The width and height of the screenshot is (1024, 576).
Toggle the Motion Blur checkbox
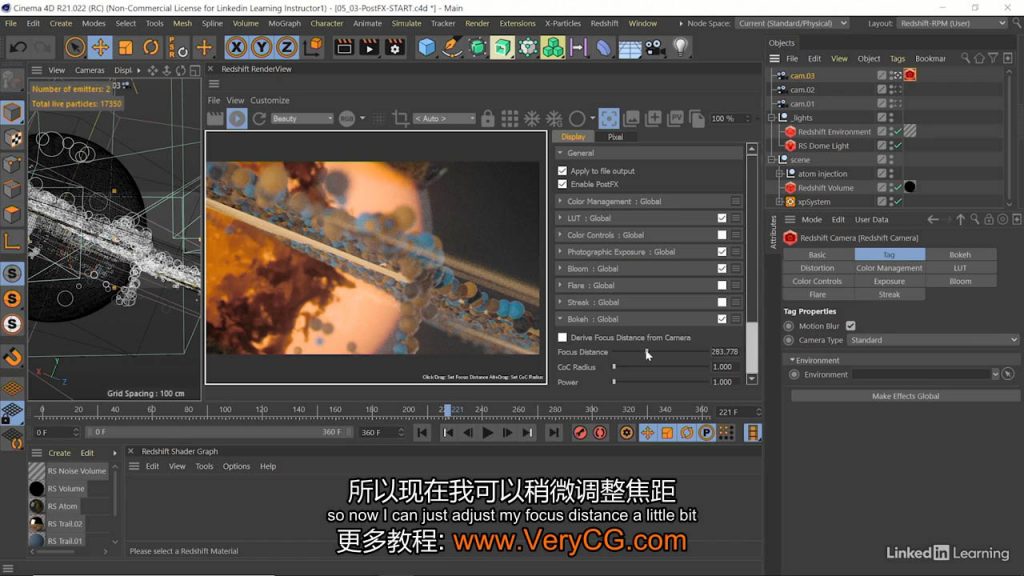coord(850,326)
